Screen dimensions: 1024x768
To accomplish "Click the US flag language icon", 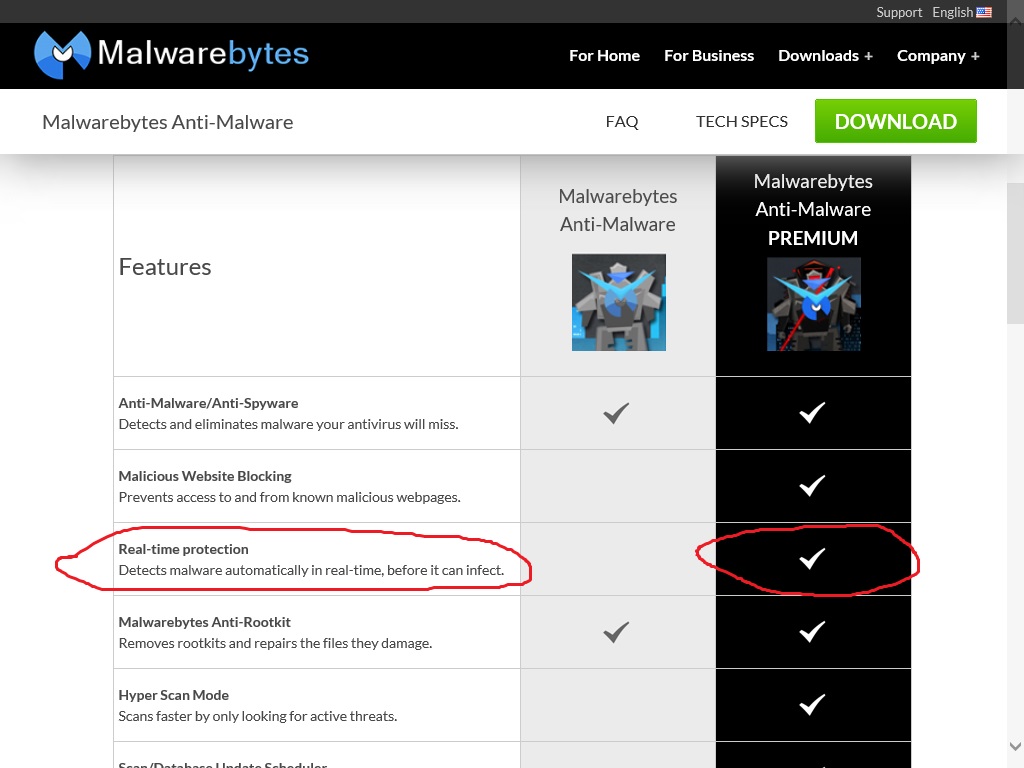I will click(x=984, y=12).
